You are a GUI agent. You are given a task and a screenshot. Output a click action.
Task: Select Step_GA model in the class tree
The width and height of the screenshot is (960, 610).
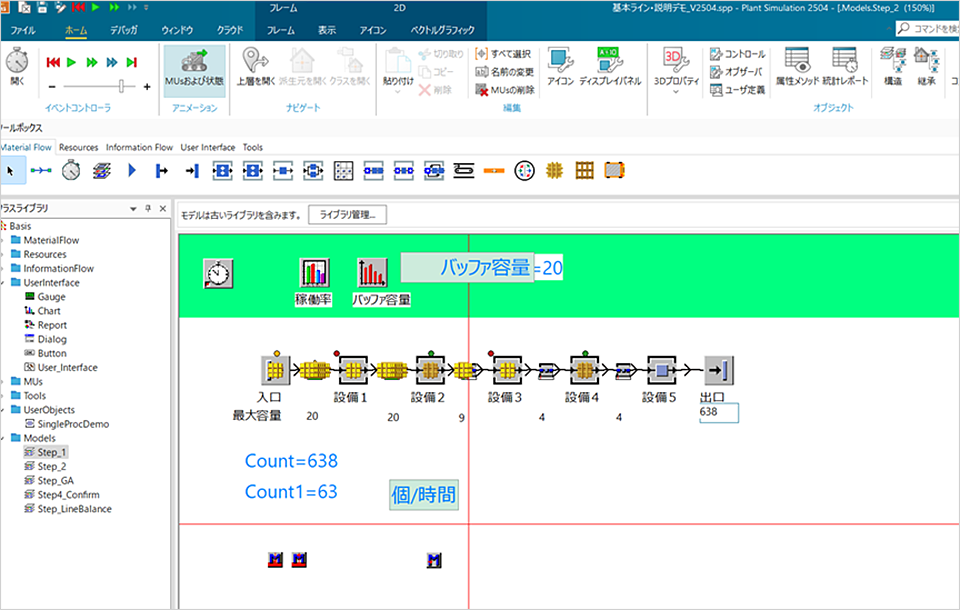tap(56, 480)
